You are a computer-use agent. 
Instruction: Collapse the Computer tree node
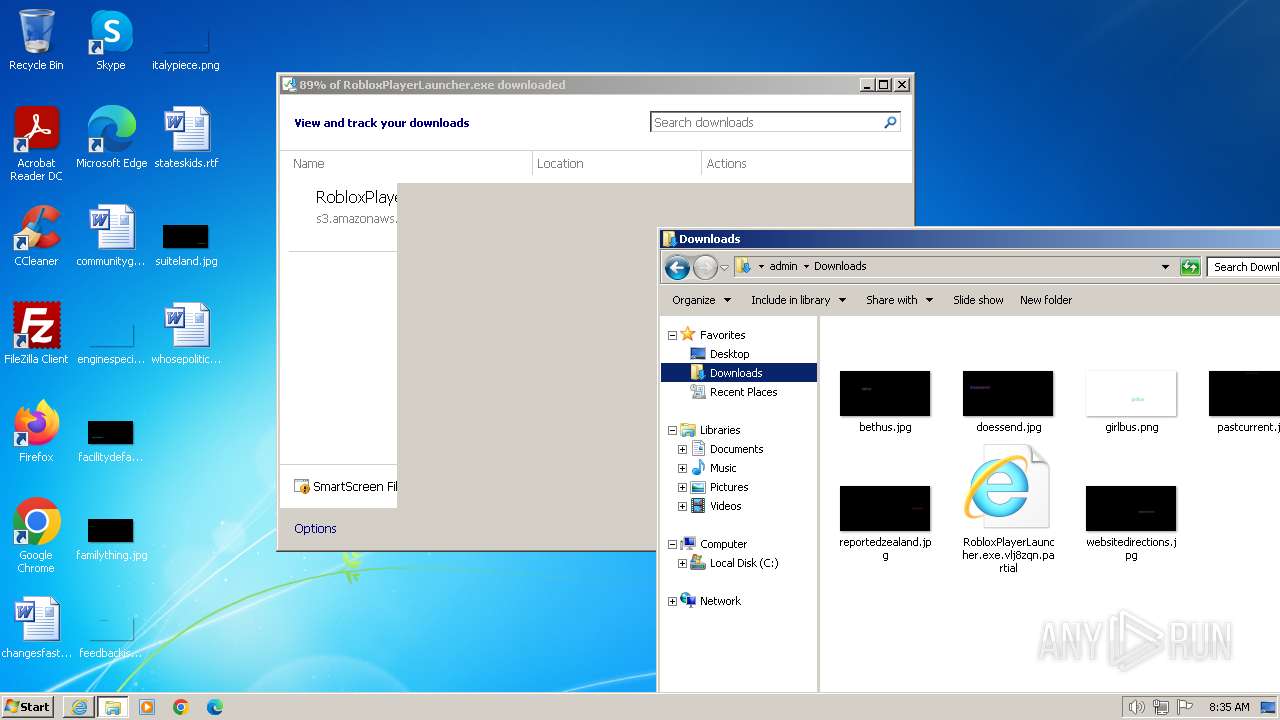click(x=672, y=544)
